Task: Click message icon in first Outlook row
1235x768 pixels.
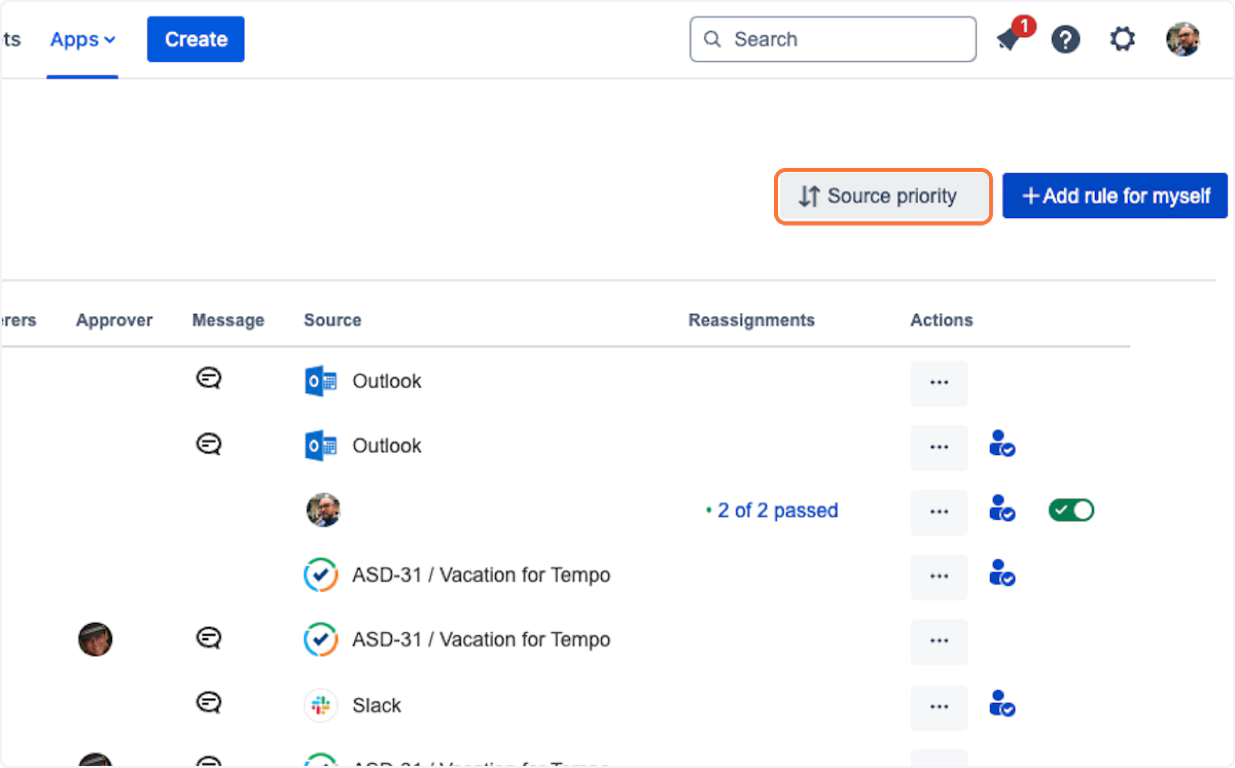Action: 208,379
